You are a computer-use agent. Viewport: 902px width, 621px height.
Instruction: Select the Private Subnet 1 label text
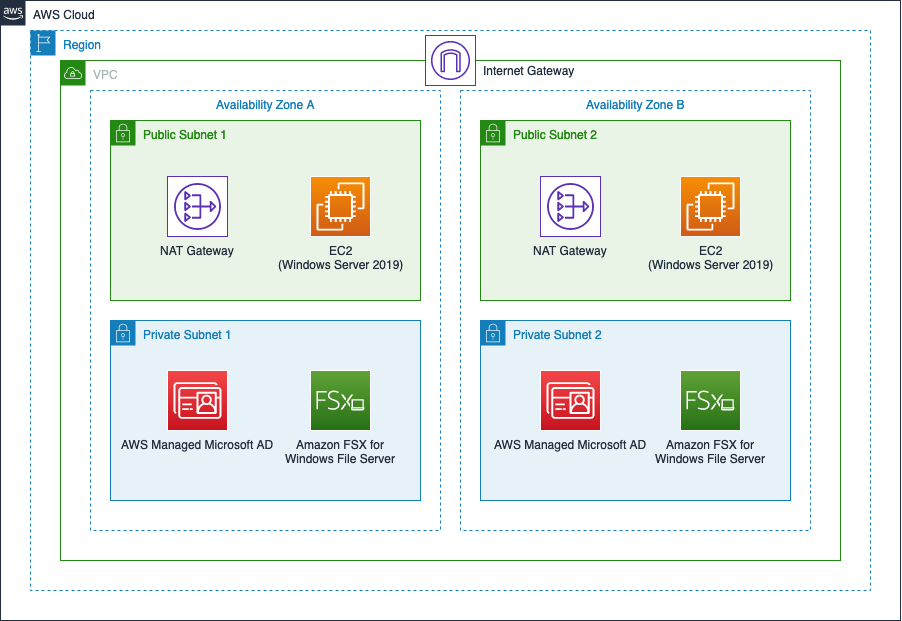pos(187,335)
